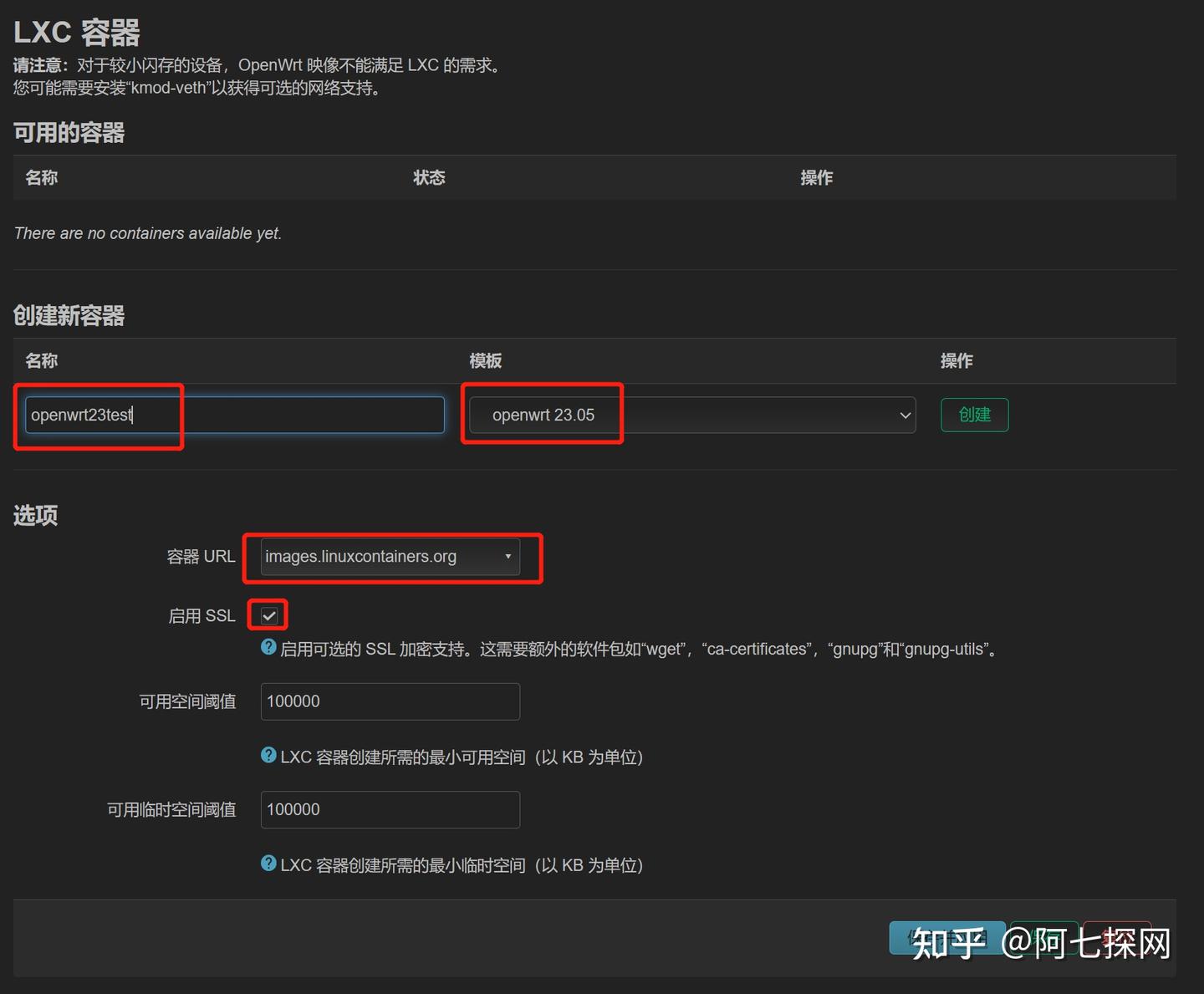Viewport: 1204px width, 994px height.
Task: Select the text inside the container name box
Action: coord(84,415)
